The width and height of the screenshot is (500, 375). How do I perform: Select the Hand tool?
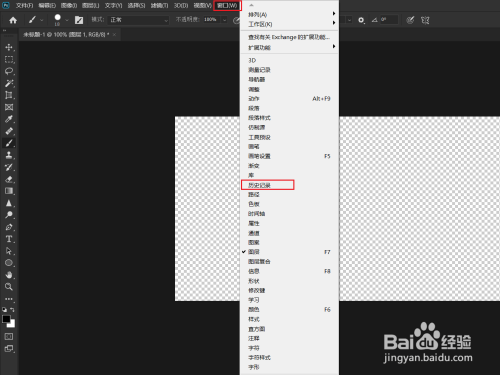pos(9,275)
